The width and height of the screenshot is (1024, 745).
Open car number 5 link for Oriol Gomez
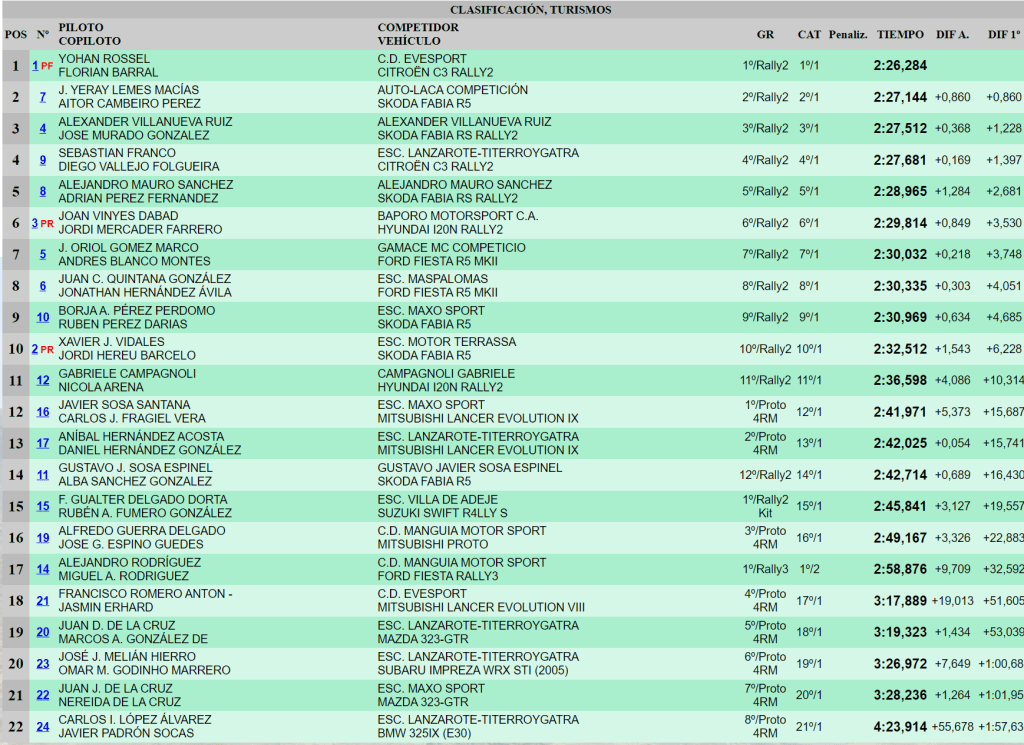tap(43, 254)
